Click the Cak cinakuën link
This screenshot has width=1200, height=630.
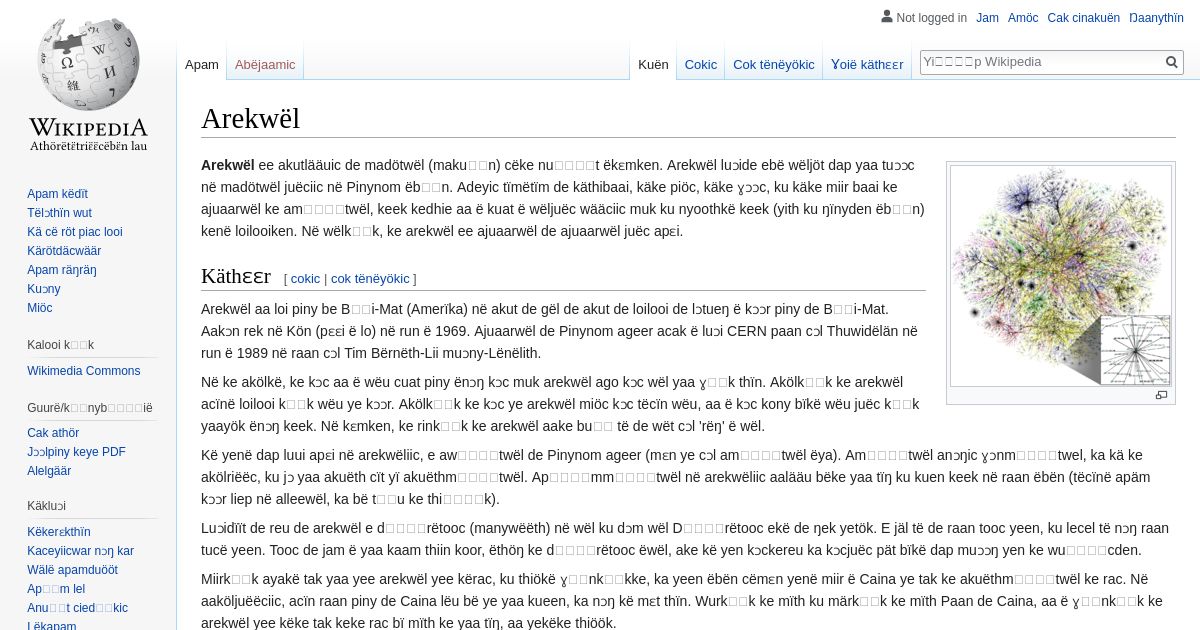1084,18
